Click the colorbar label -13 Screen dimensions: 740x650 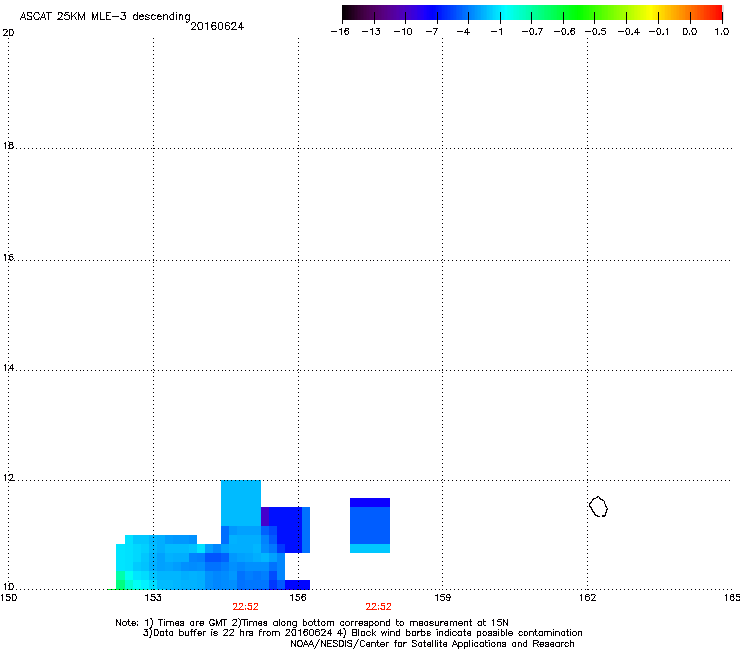[x=371, y=32]
